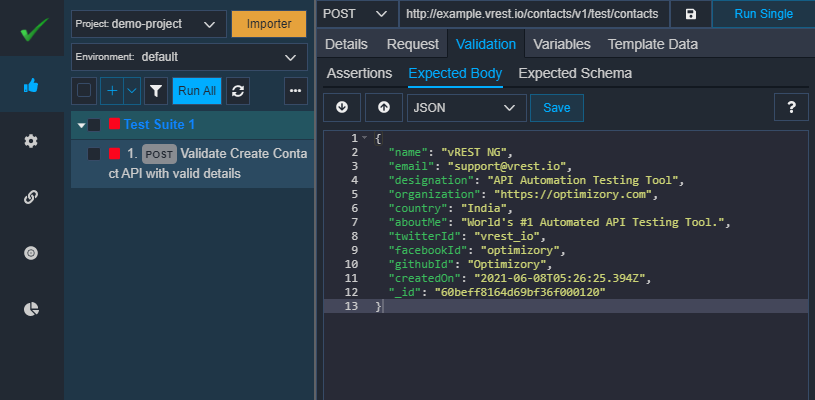The image size is (815, 400).
Task: Open the thumbs-up test cases sidebar icon
Action: click(x=31, y=85)
